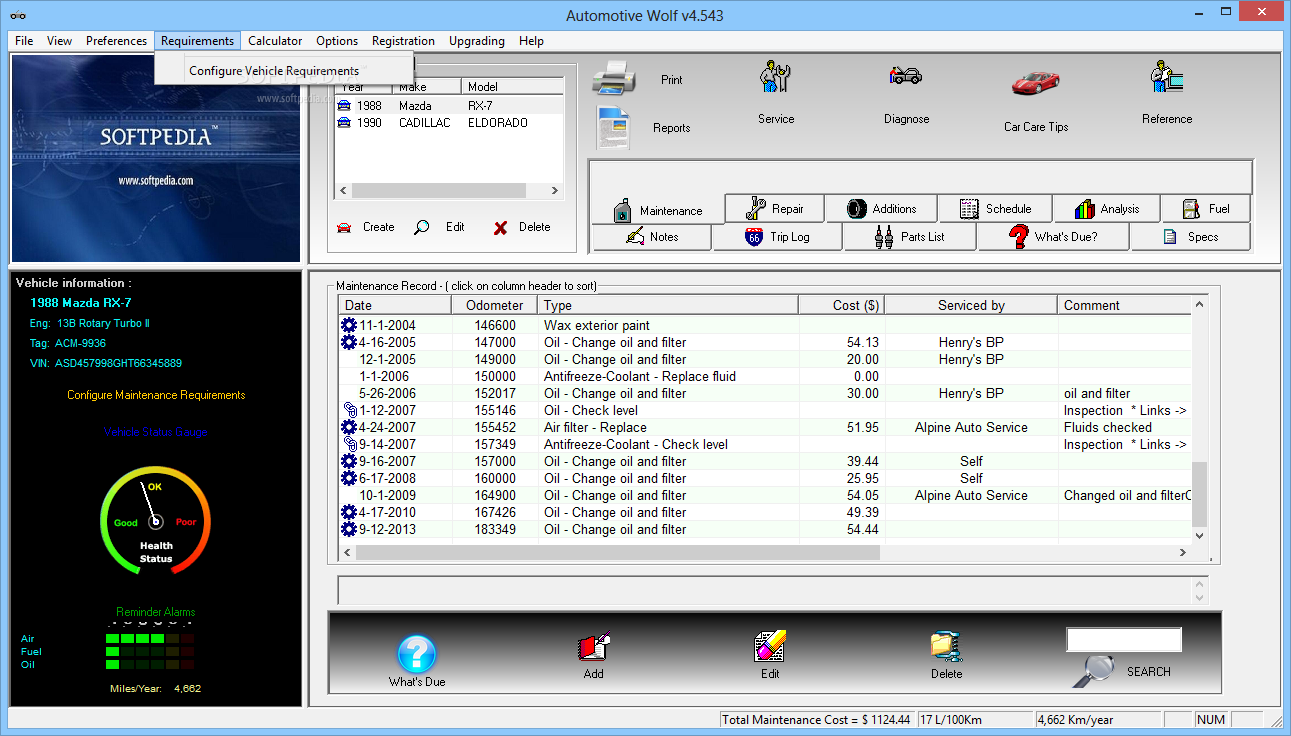Click the Add record icon
This screenshot has height=736, width=1291.
tap(594, 647)
